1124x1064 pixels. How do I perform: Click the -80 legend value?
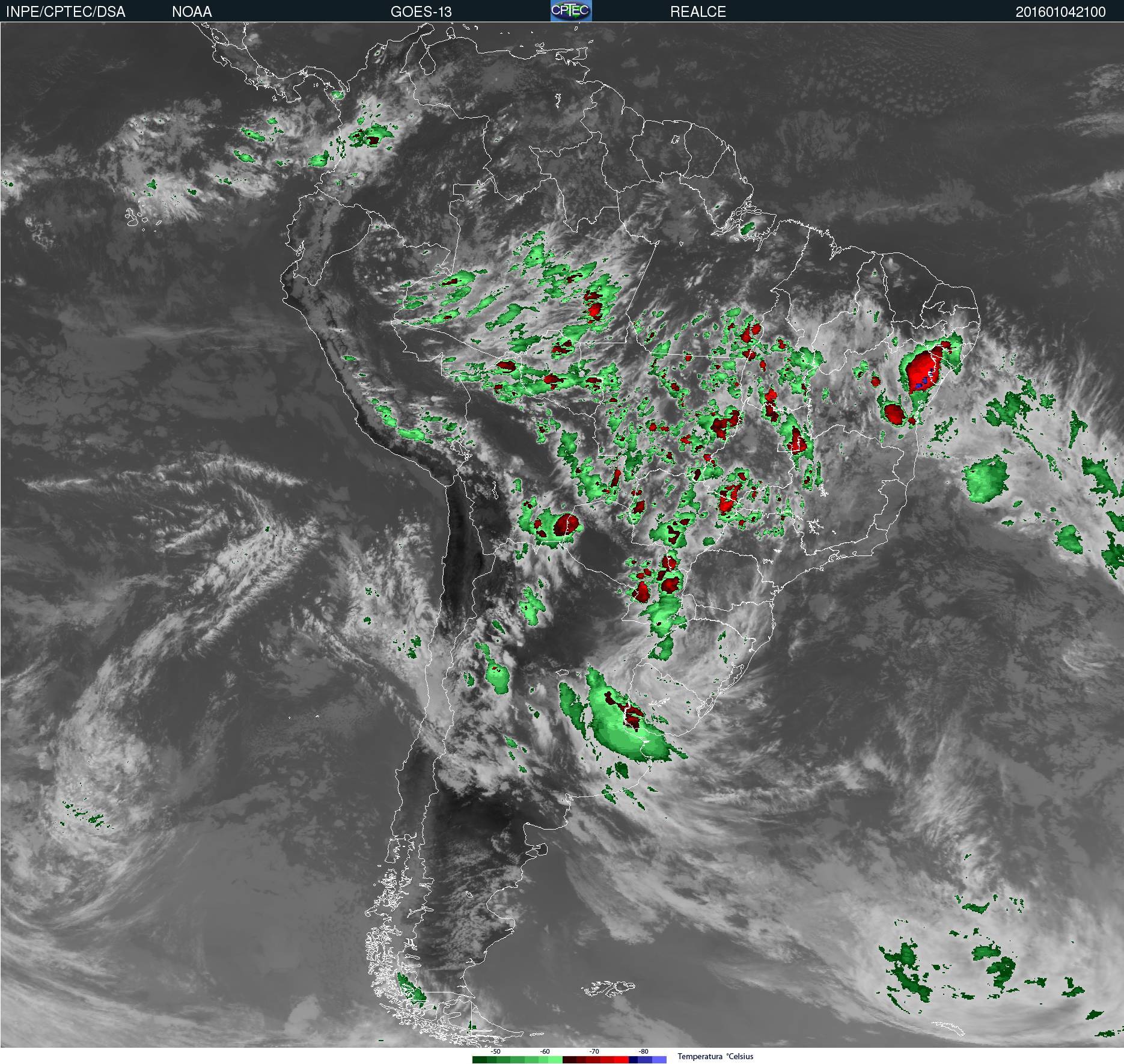(x=644, y=1051)
